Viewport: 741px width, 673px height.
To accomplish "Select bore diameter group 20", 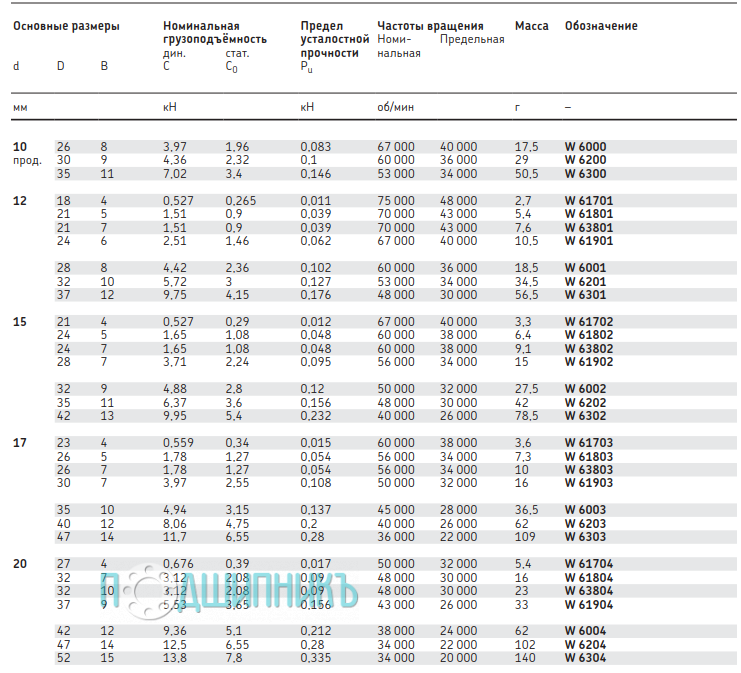I will (x=20, y=564).
